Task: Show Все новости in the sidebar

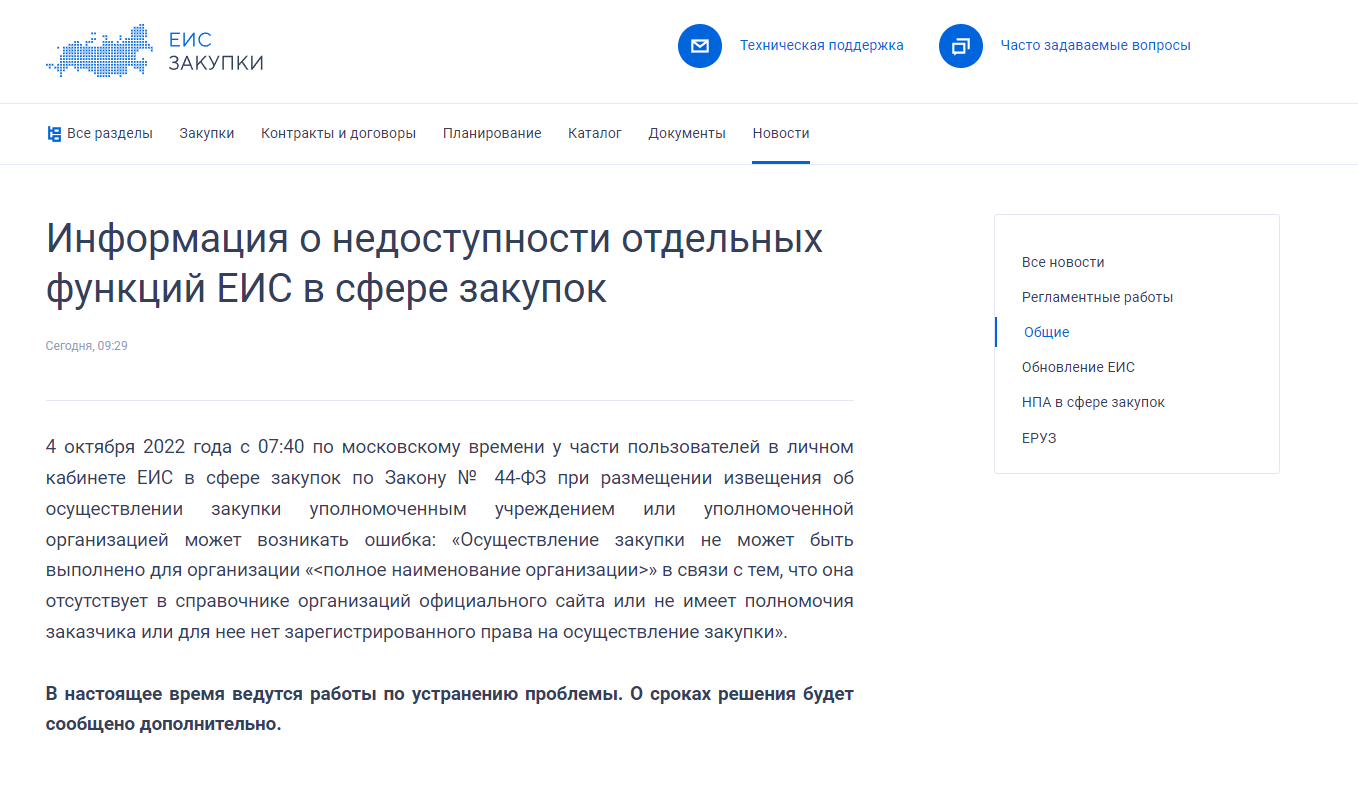Action: click(x=1063, y=262)
